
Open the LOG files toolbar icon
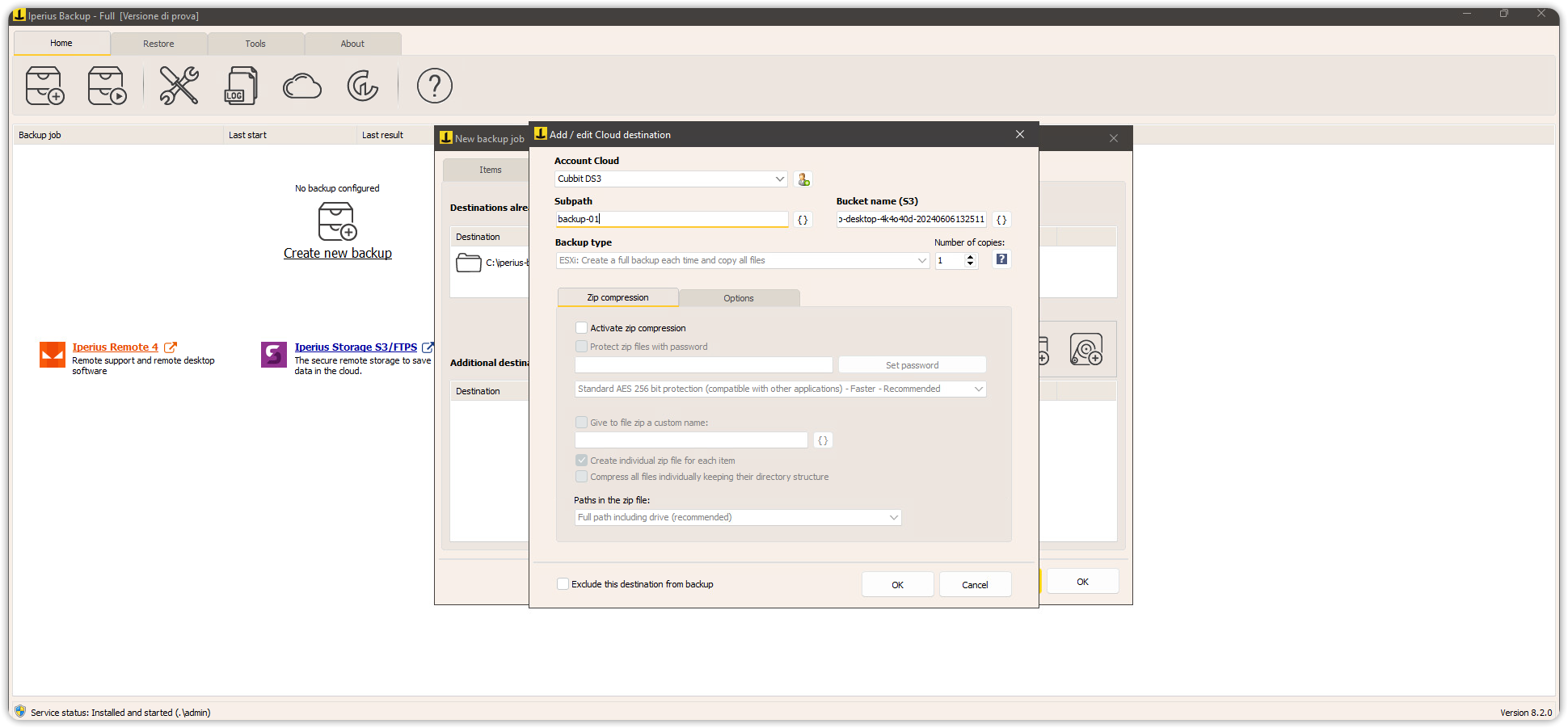pyautogui.click(x=240, y=86)
